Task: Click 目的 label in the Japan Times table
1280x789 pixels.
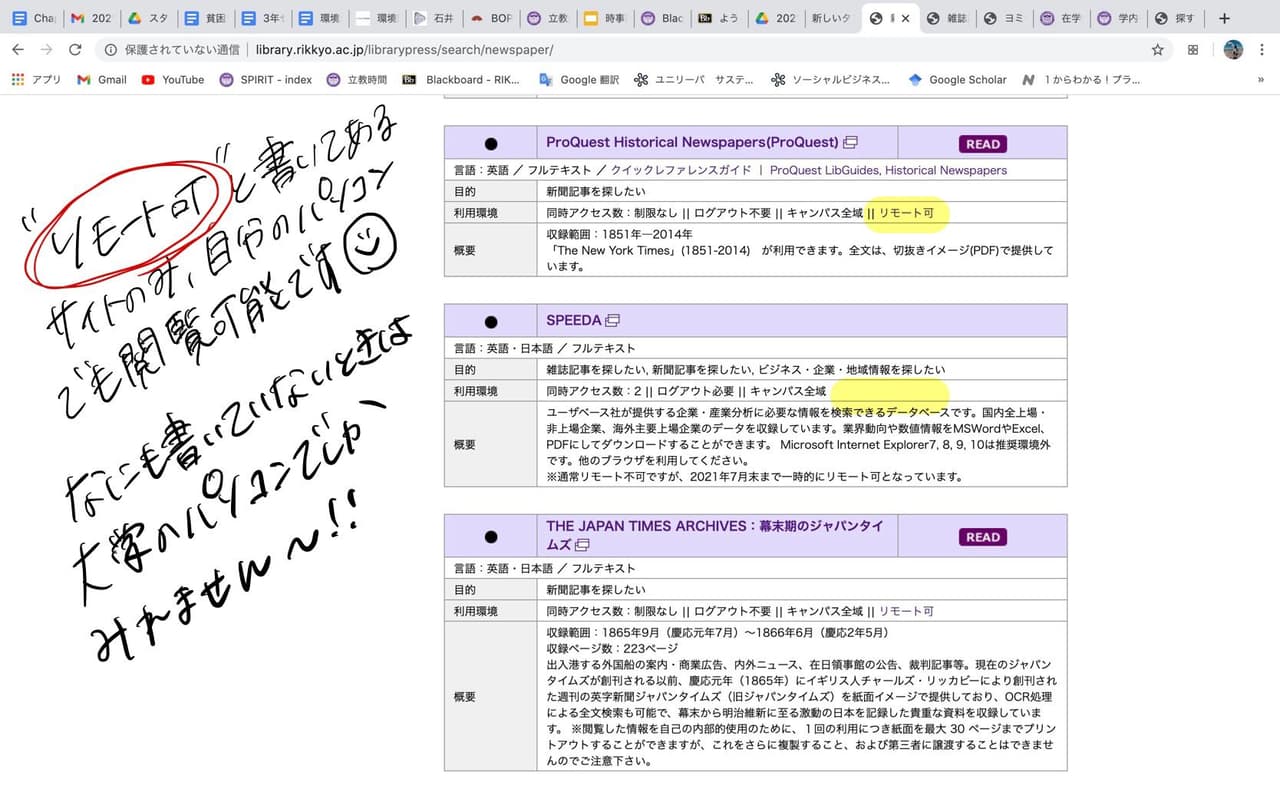Action: click(x=465, y=590)
